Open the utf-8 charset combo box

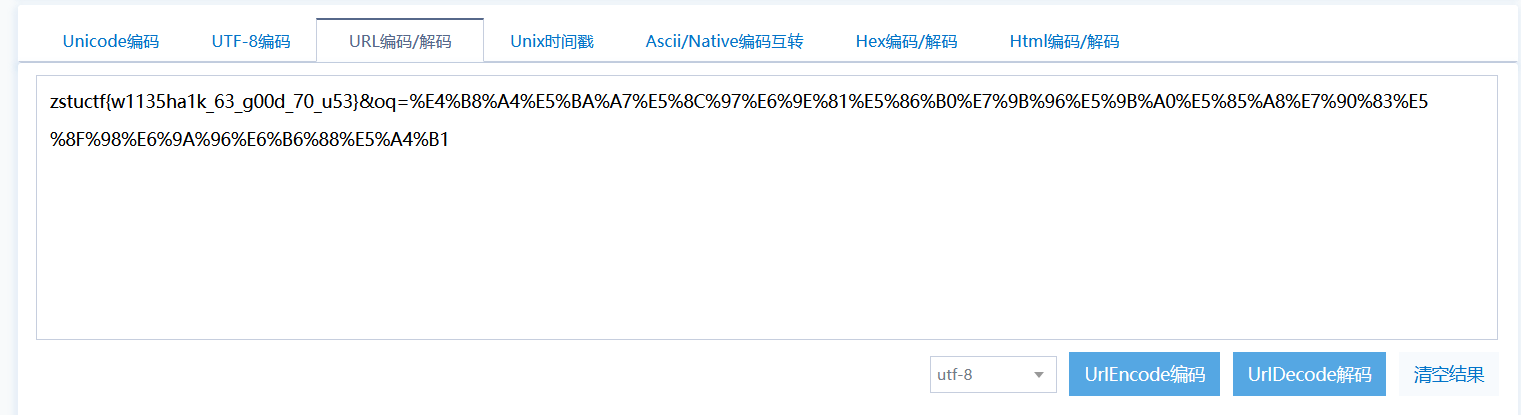(993, 375)
